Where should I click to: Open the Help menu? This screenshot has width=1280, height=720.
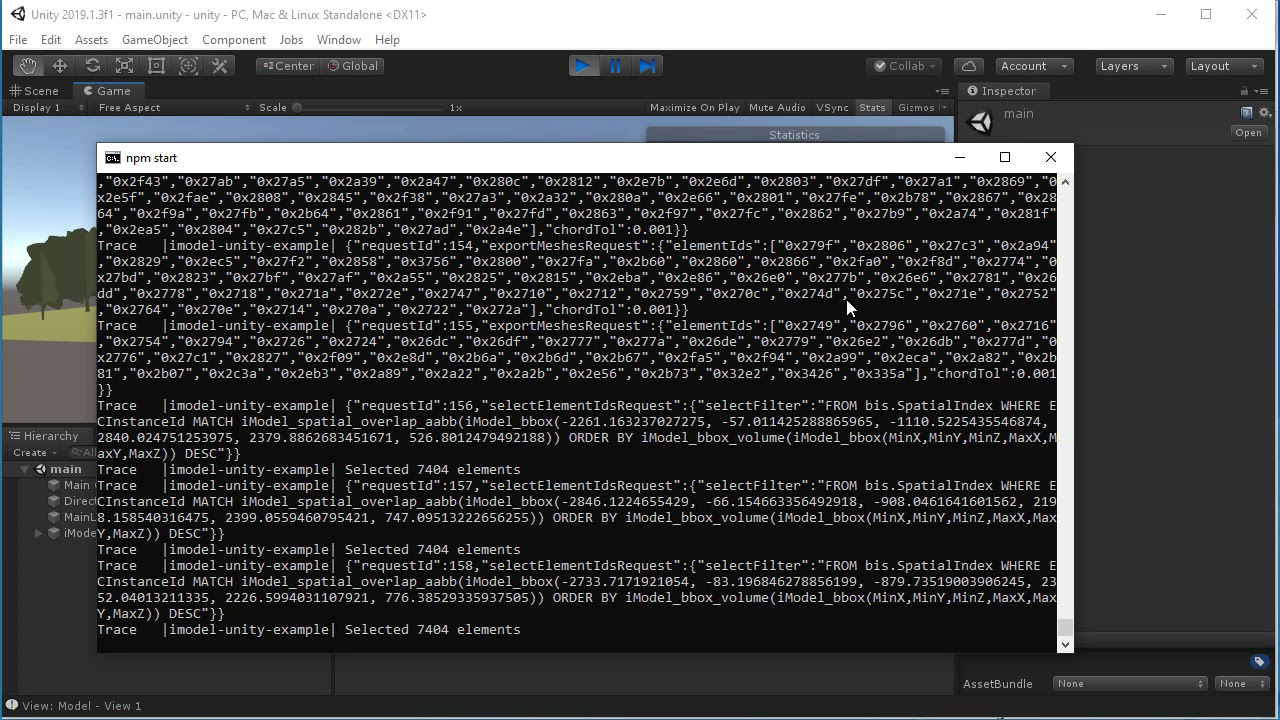click(x=387, y=40)
